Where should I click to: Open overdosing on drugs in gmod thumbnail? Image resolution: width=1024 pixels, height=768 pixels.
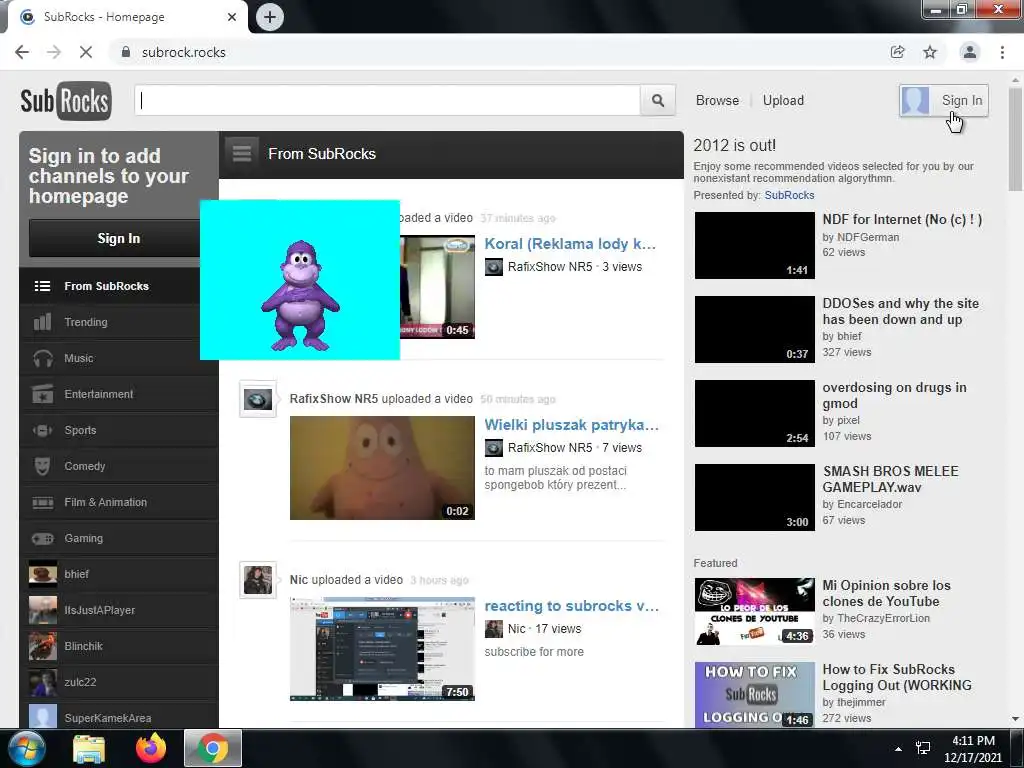(754, 413)
